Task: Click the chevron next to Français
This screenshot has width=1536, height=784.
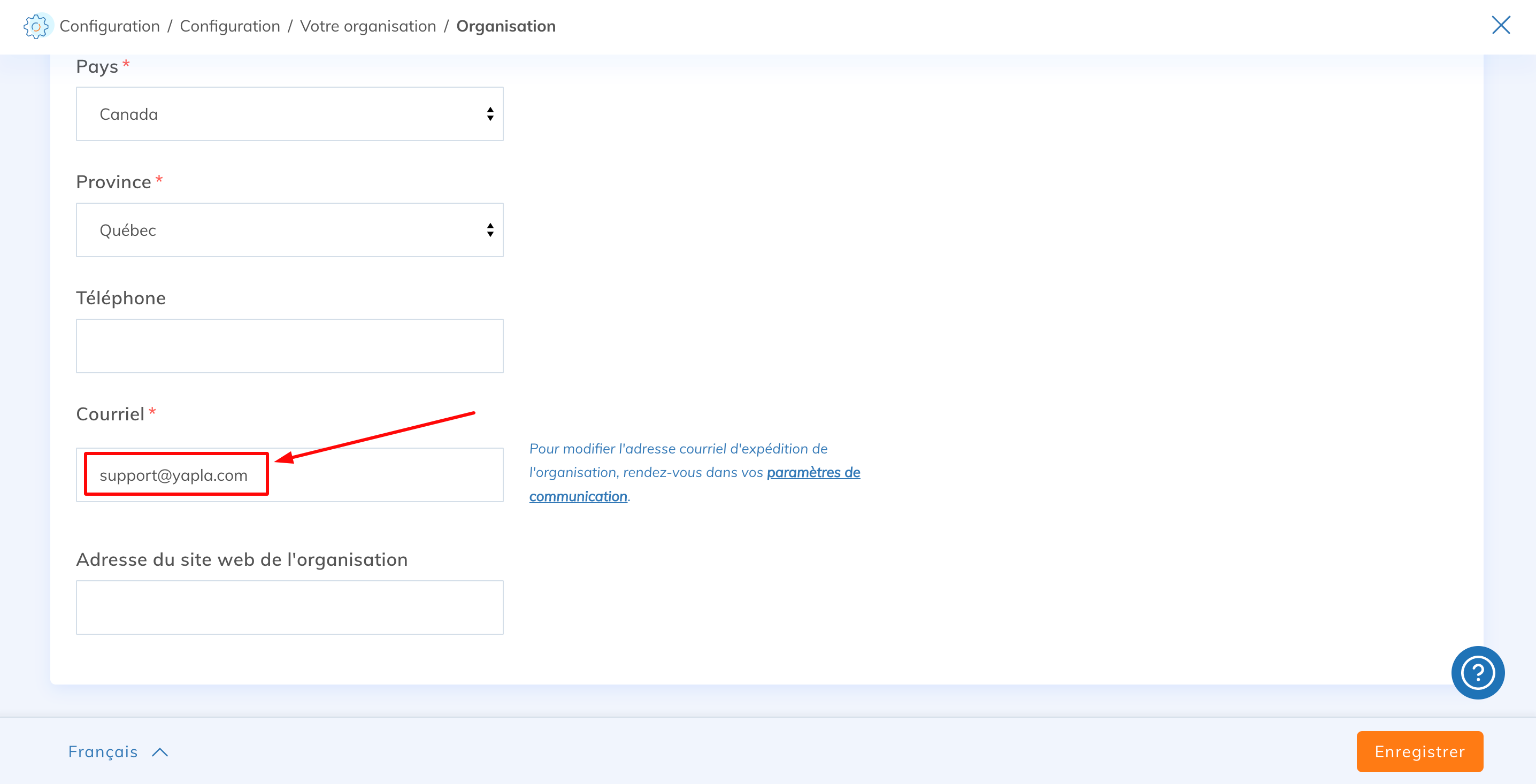Action: tap(160, 752)
